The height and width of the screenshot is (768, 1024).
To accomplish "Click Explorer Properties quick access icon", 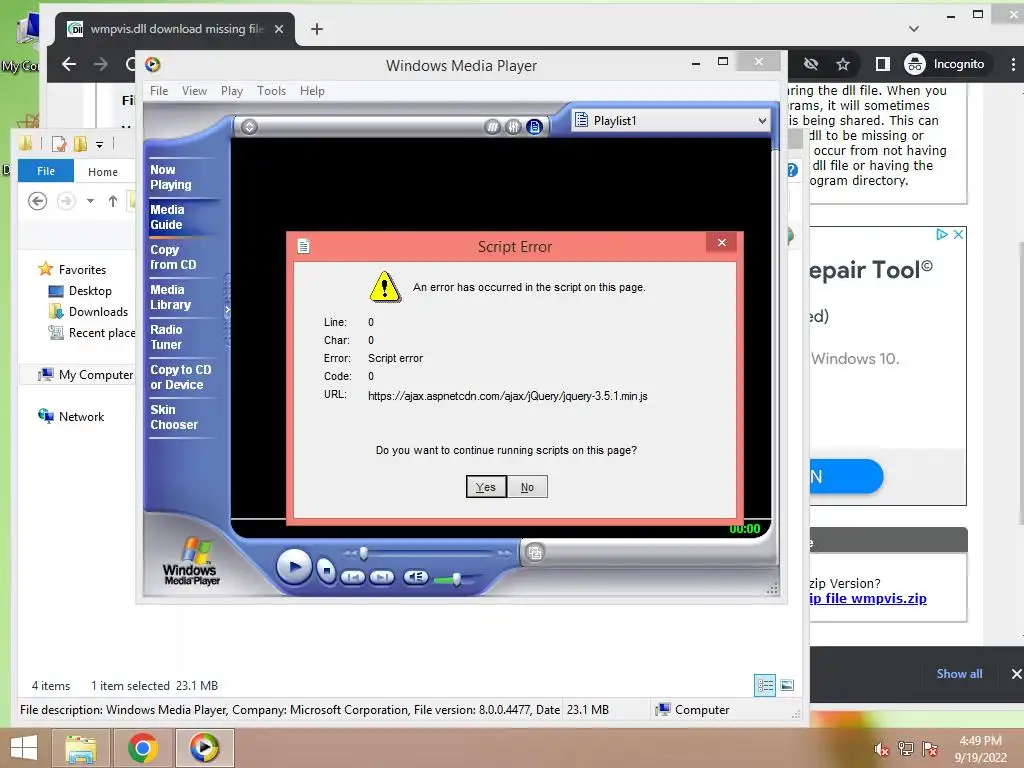I will (59, 143).
